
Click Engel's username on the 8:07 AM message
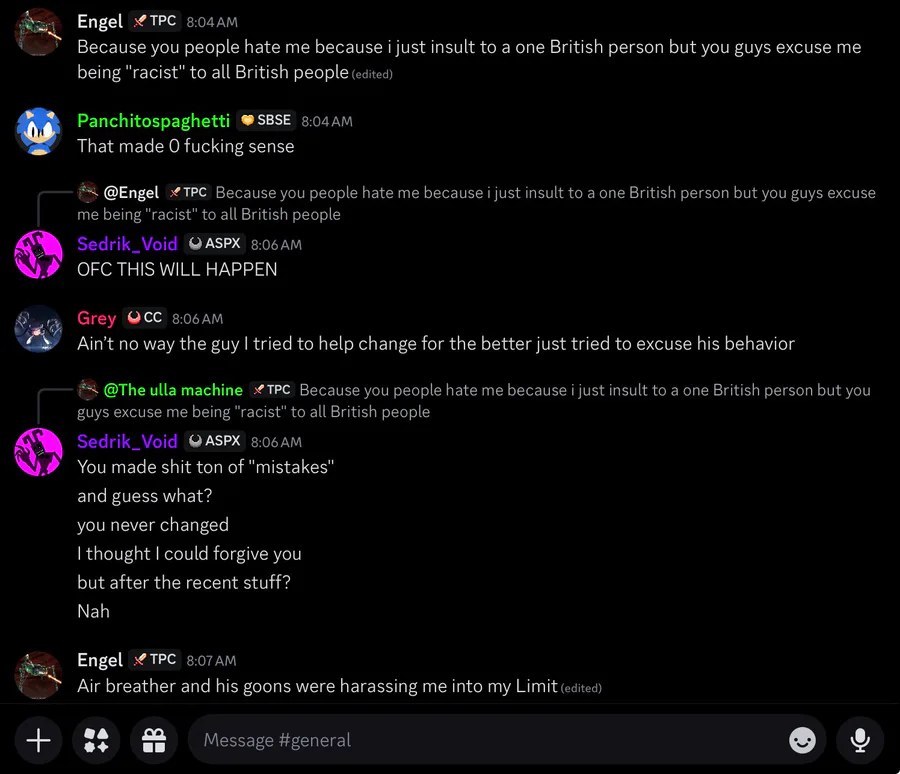click(x=100, y=660)
